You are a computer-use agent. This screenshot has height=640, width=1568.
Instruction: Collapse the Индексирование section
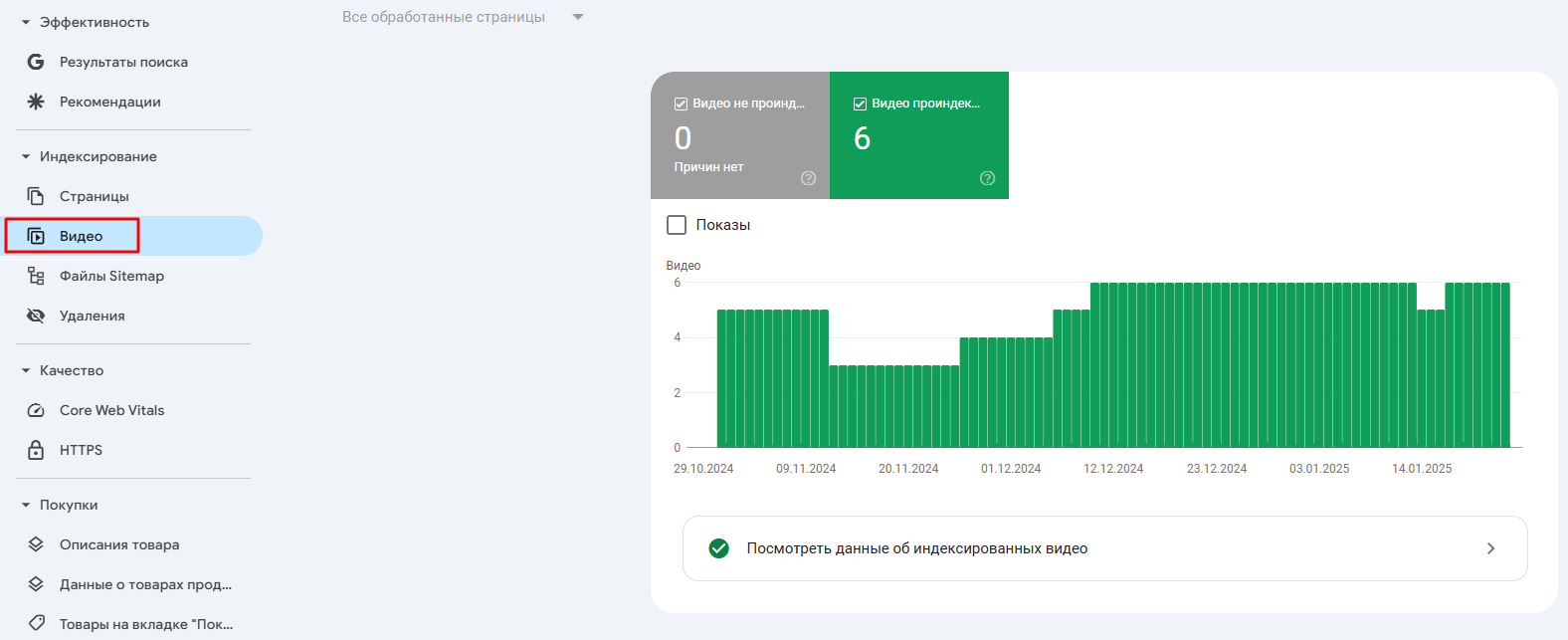(x=26, y=156)
